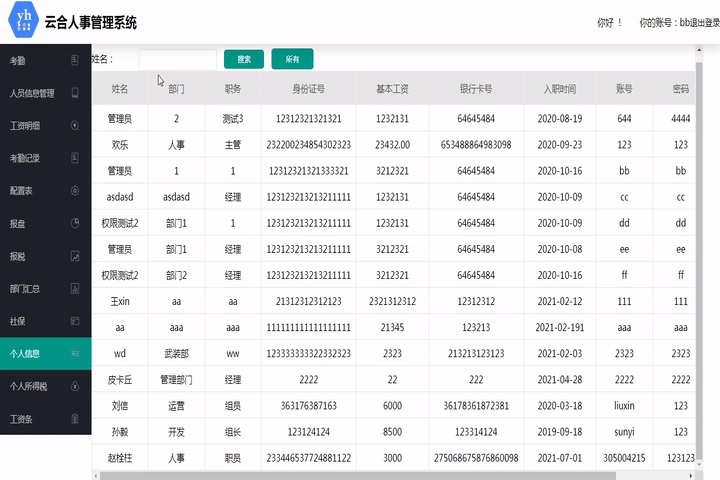Click the 人员信息管理 sidebar icon
720x480 pixels.
(x=75, y=93)
